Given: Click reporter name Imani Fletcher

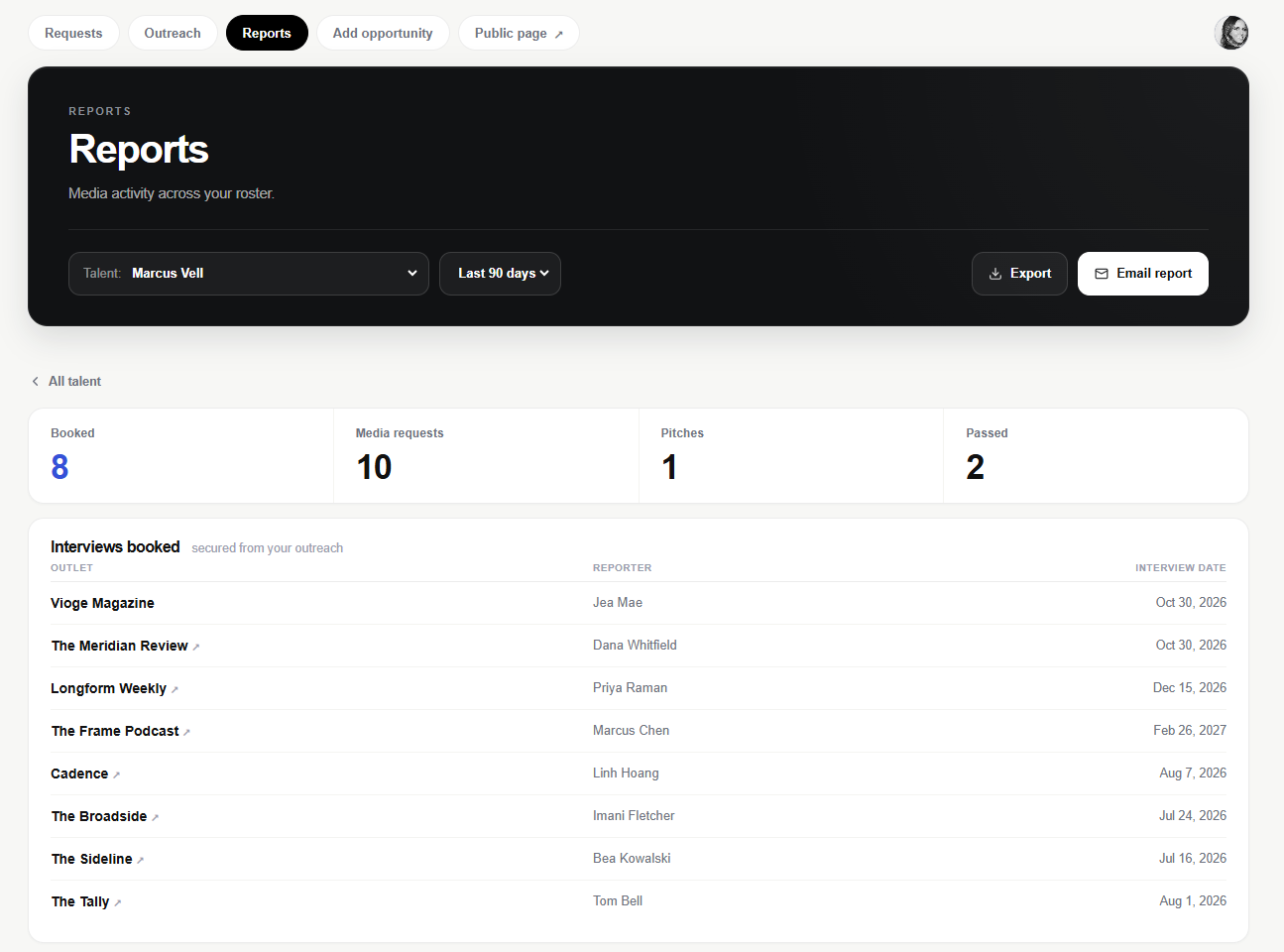Looking at the screenshot, I should point(634,816).
